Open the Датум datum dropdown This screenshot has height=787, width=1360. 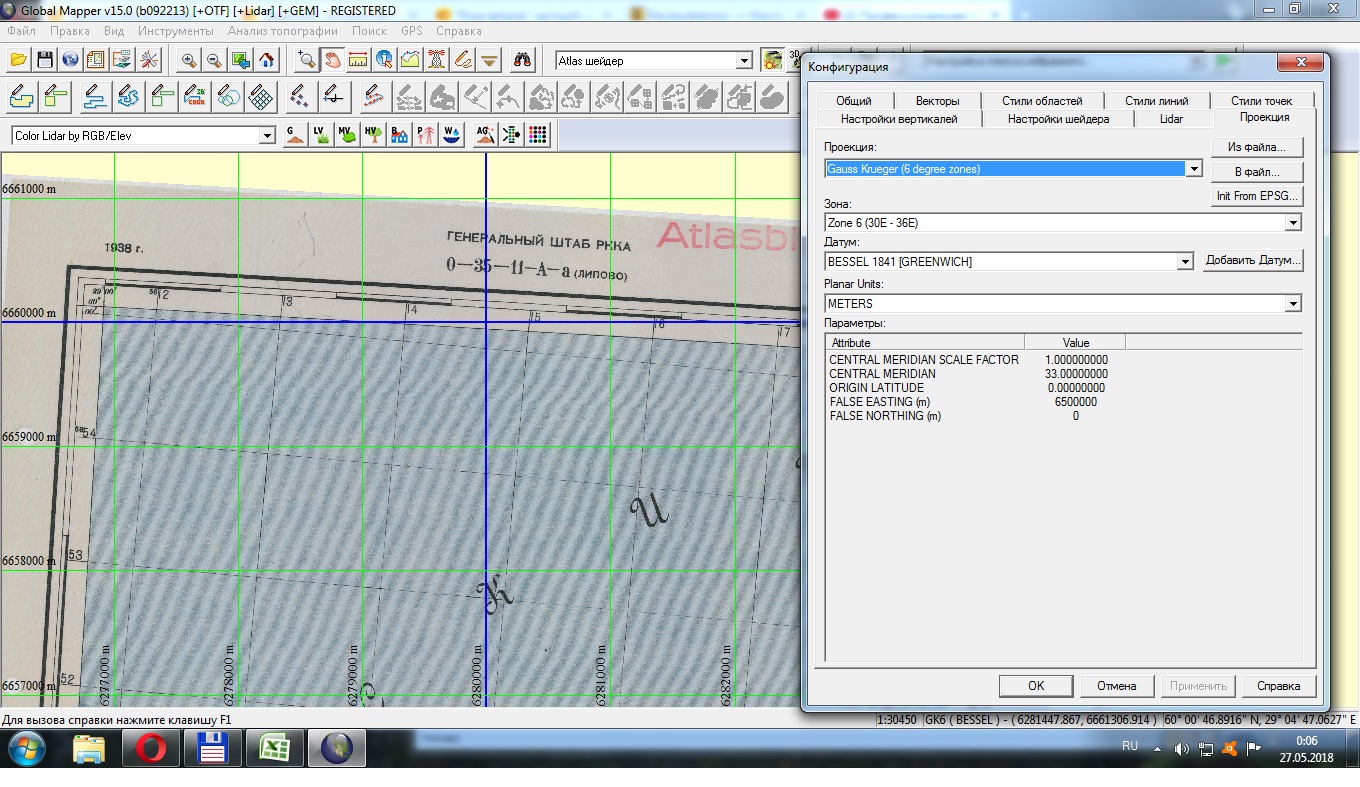pyautogui.click(x=1185, y=262)
